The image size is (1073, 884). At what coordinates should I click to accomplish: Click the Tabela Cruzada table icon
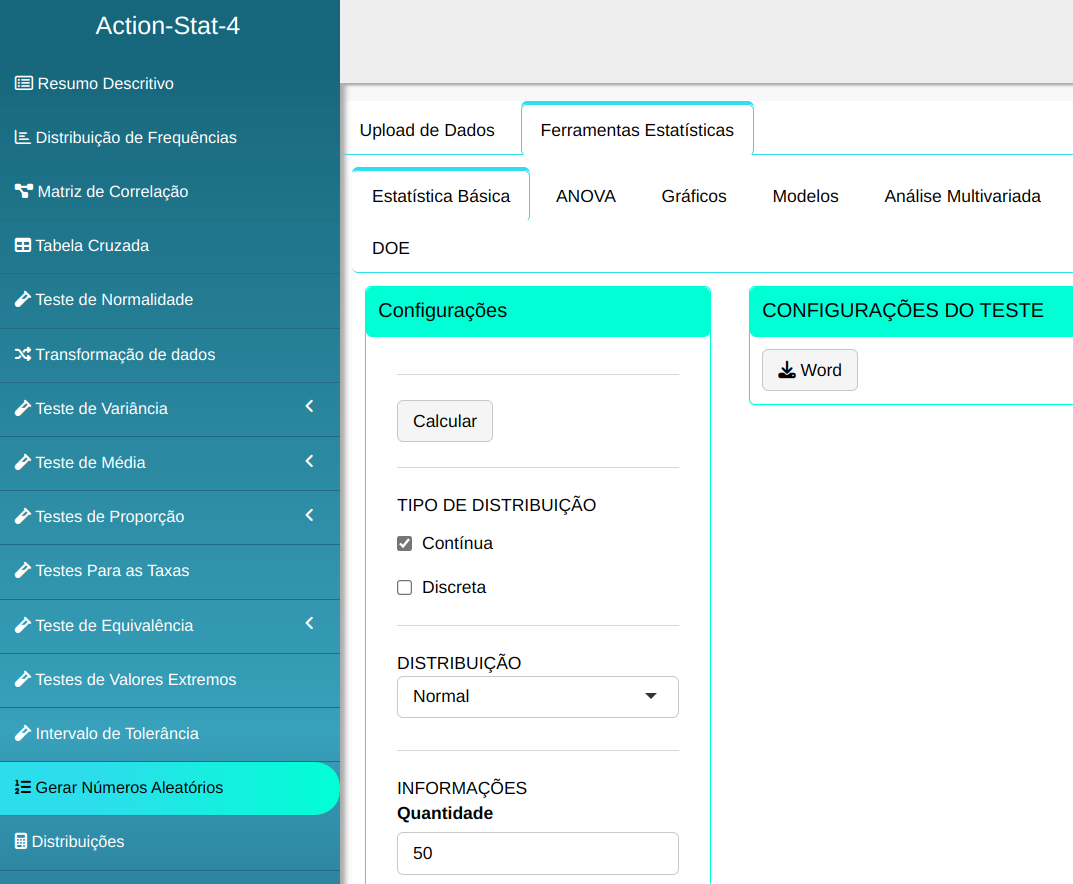point(23,246)
